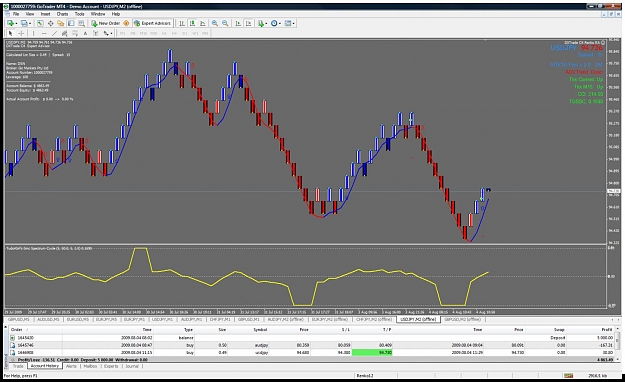Open the Tools menu
Viewport: 625px width, 382px height.
(x=80, y=14)
